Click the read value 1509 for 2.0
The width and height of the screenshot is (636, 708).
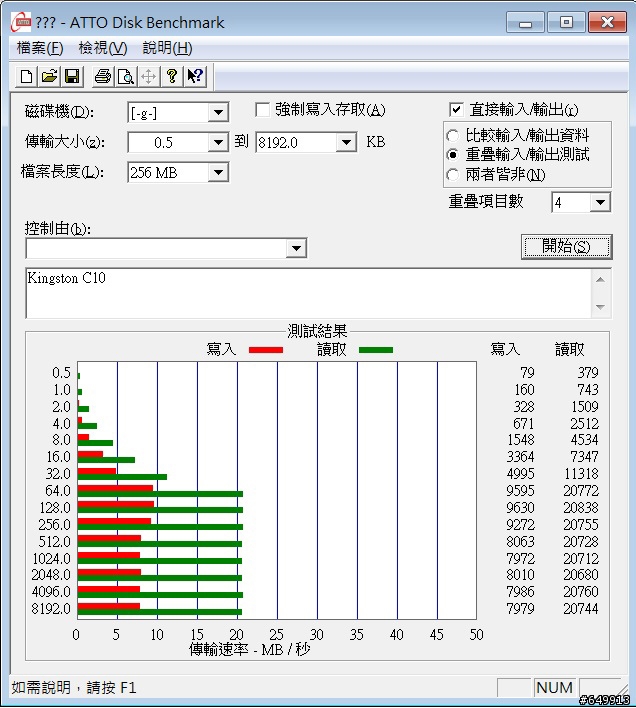click(x=585, y=407)
